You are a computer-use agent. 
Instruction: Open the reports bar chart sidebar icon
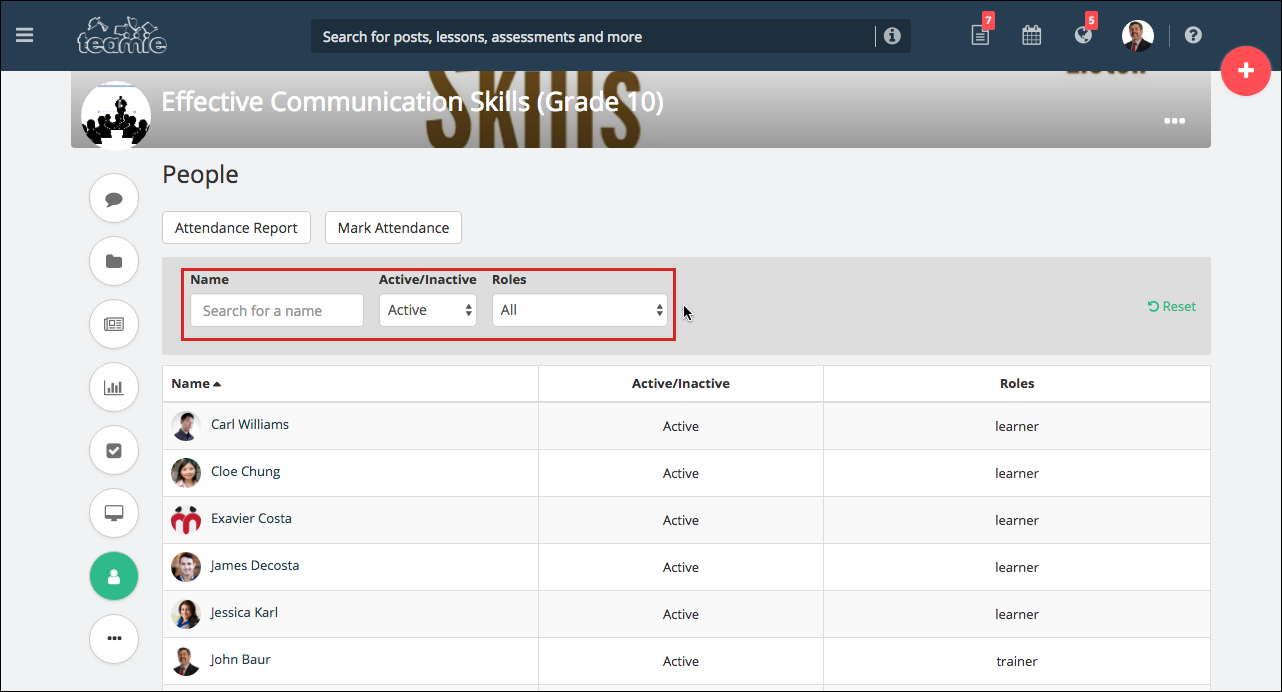coord(114,387)
